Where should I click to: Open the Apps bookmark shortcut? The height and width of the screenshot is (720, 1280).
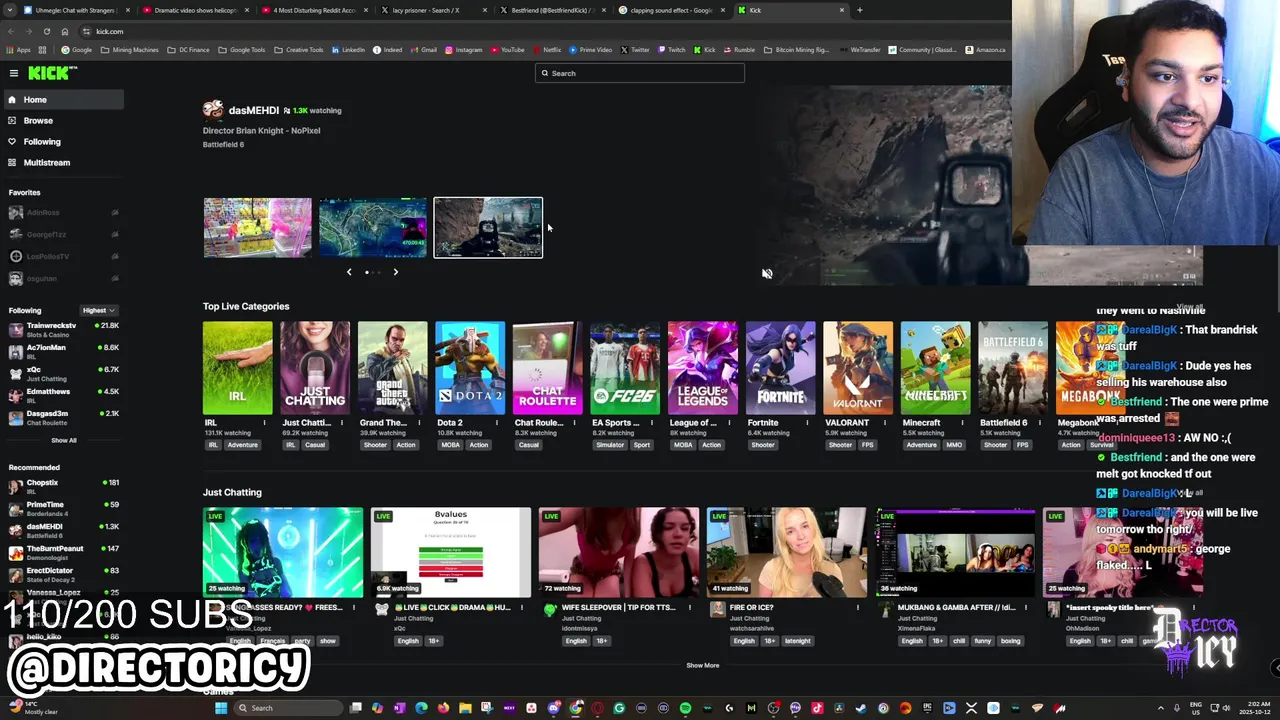tap(20, 50)
